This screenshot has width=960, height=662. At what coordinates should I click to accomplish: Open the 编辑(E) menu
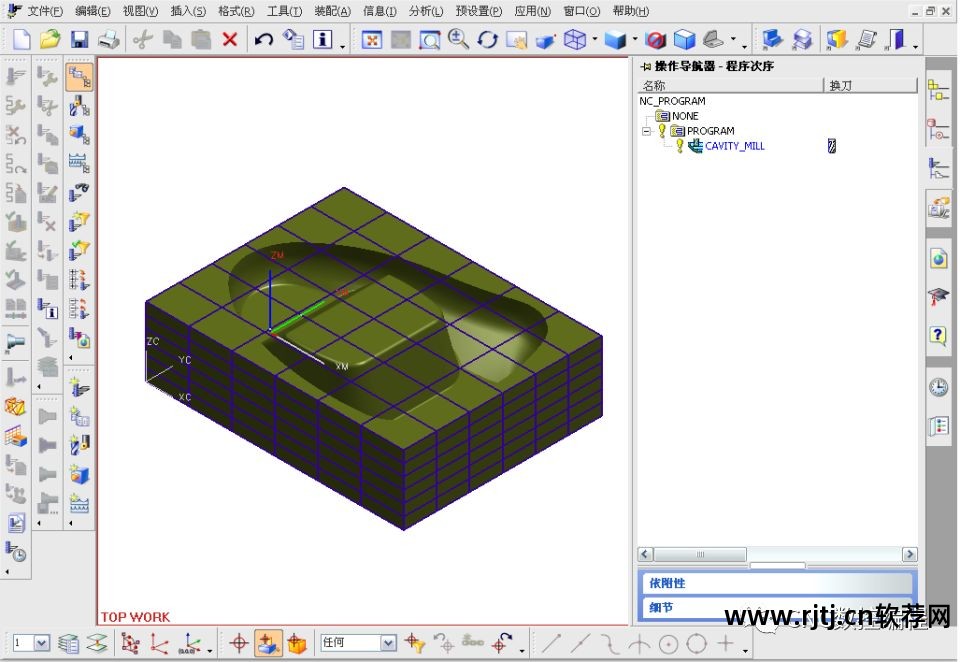93,11
